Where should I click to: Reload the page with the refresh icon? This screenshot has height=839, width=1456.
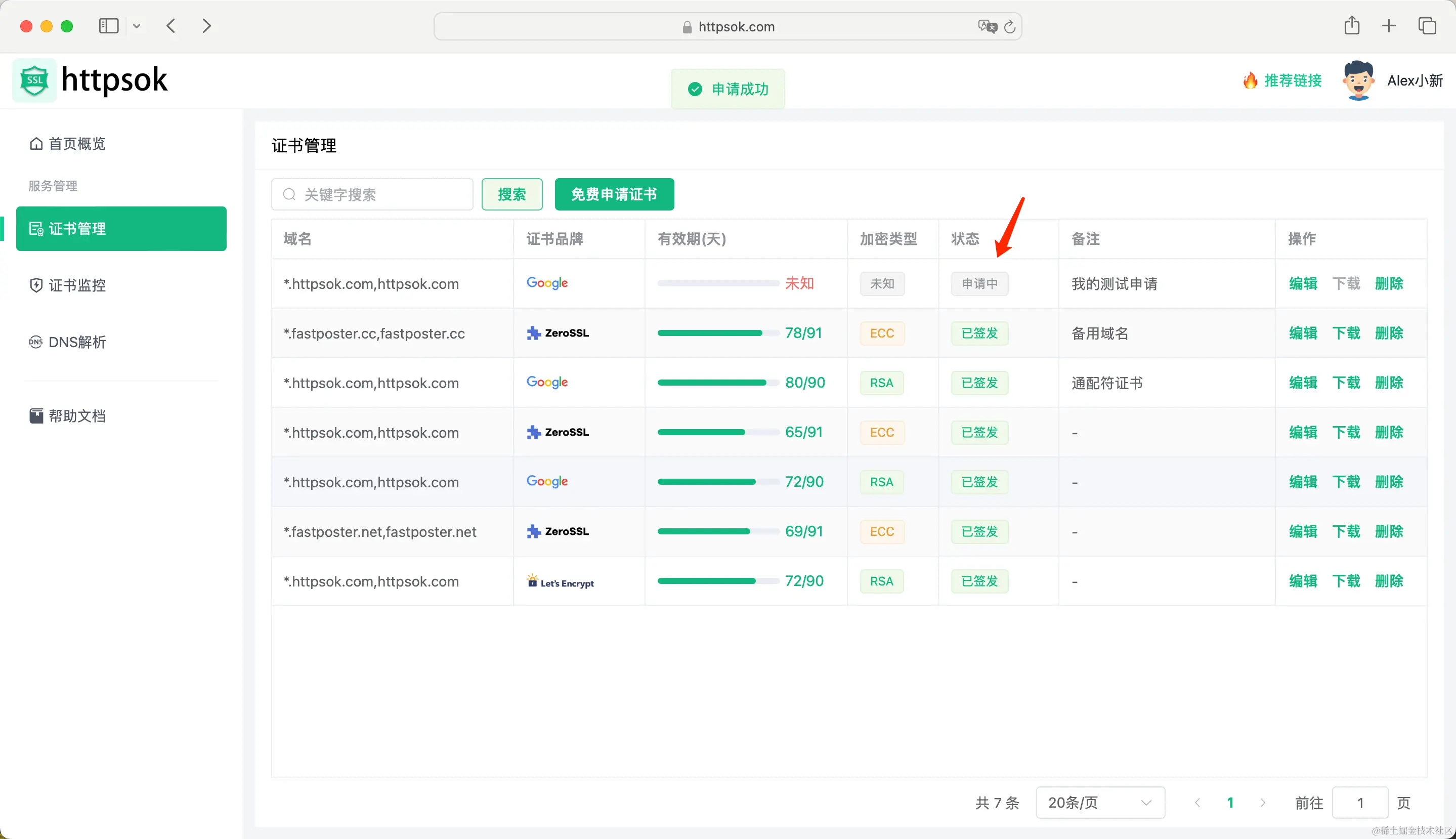(1010, 26)
